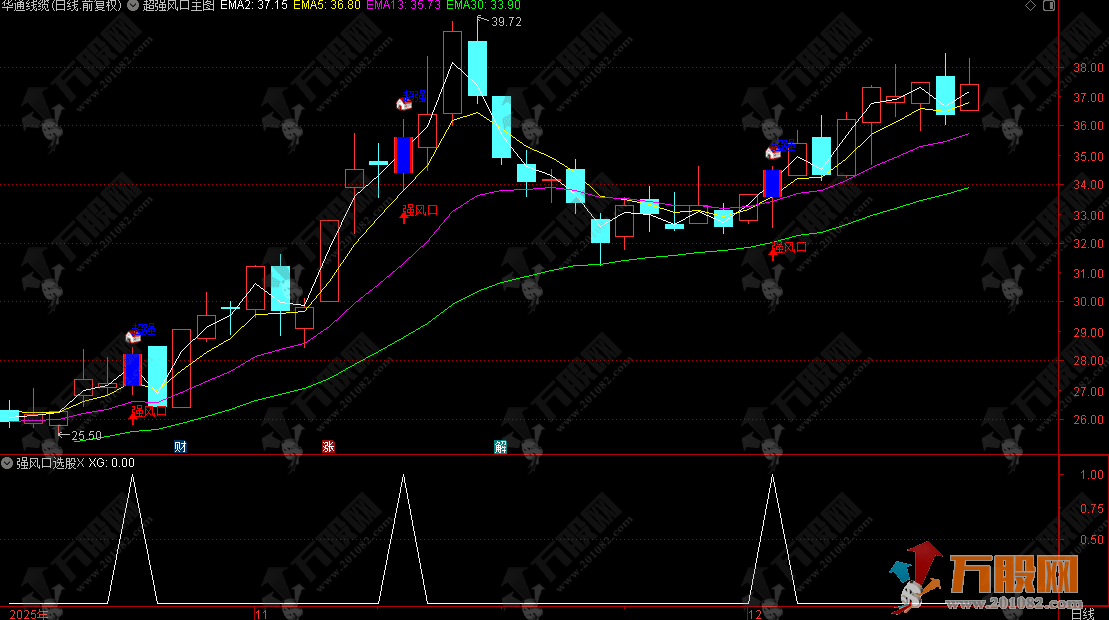Click the 2025年 date label on time axis
The height and width of the screenshot is (620, 1109).
click(x=28, y=612)
